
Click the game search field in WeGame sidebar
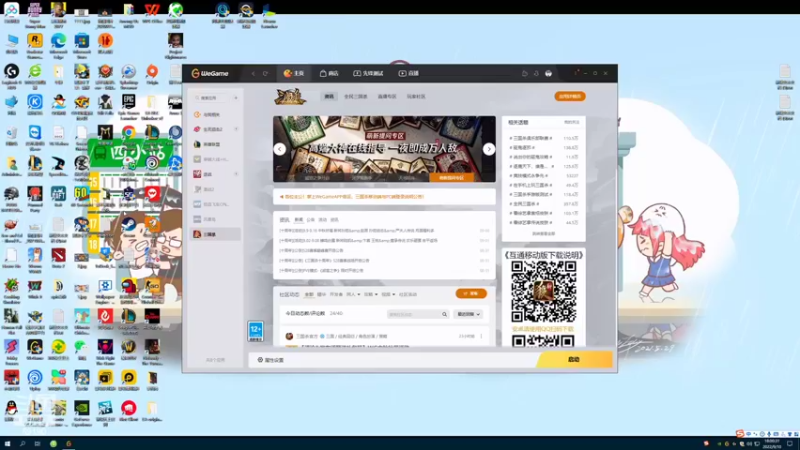pos(212,98)
